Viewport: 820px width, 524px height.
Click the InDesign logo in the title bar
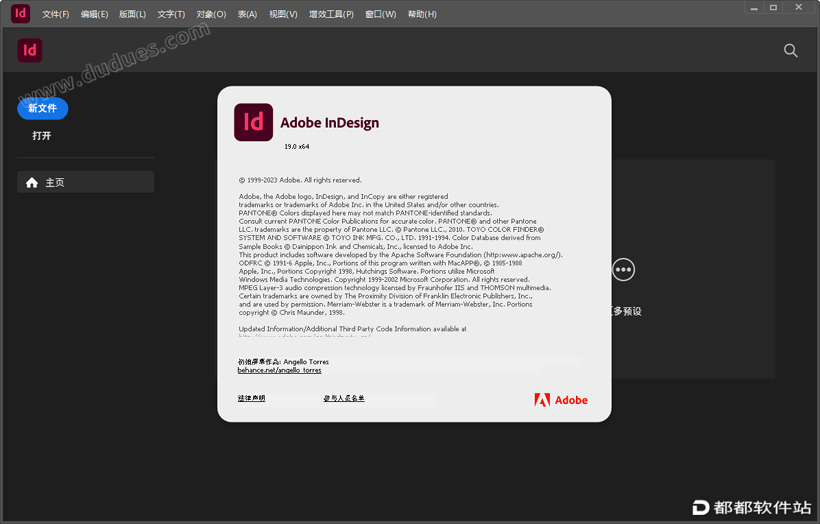20,13
